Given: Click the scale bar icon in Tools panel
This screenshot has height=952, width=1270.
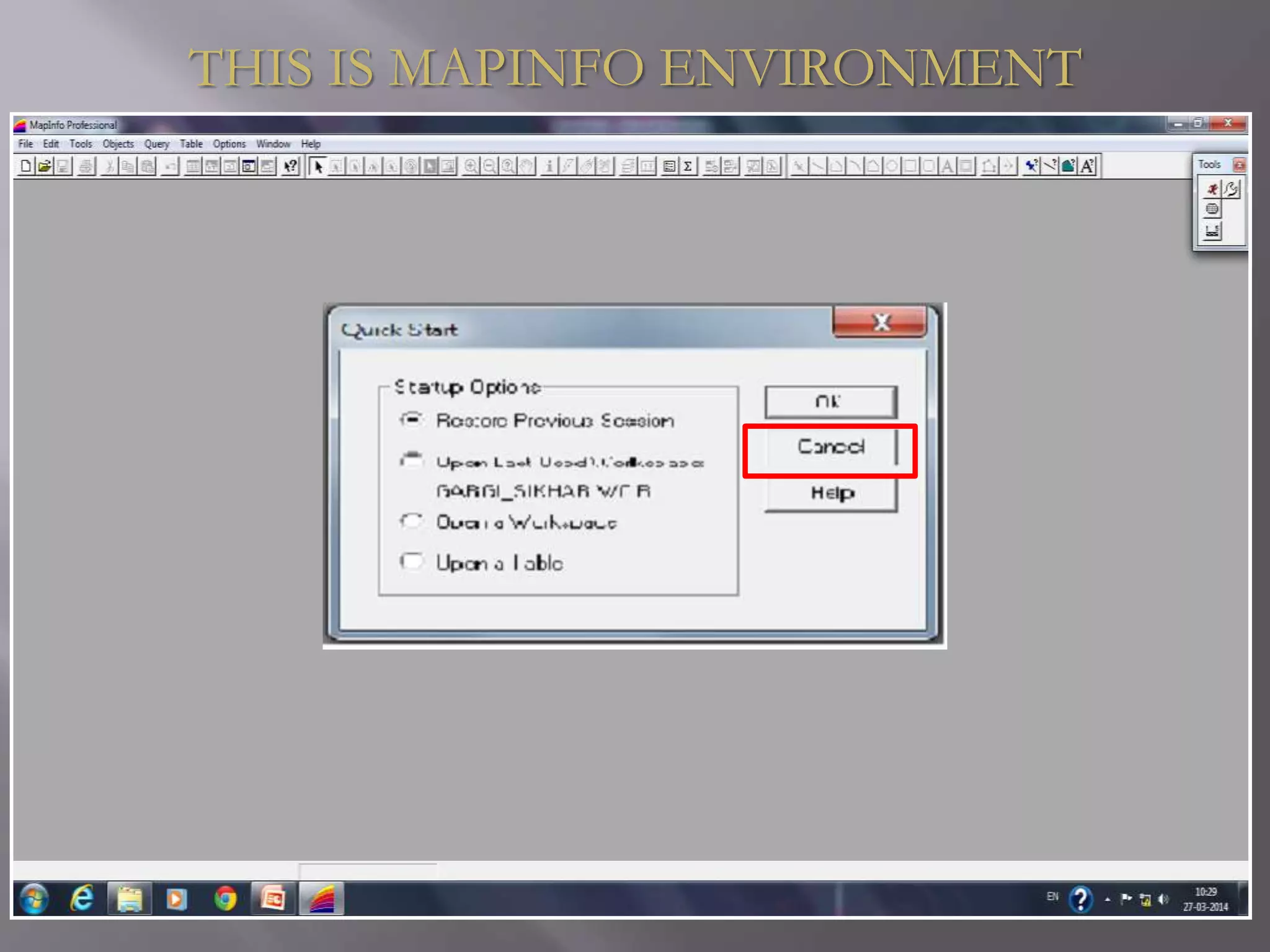Looking at the screenshot, I should (x=1212, y=231).
